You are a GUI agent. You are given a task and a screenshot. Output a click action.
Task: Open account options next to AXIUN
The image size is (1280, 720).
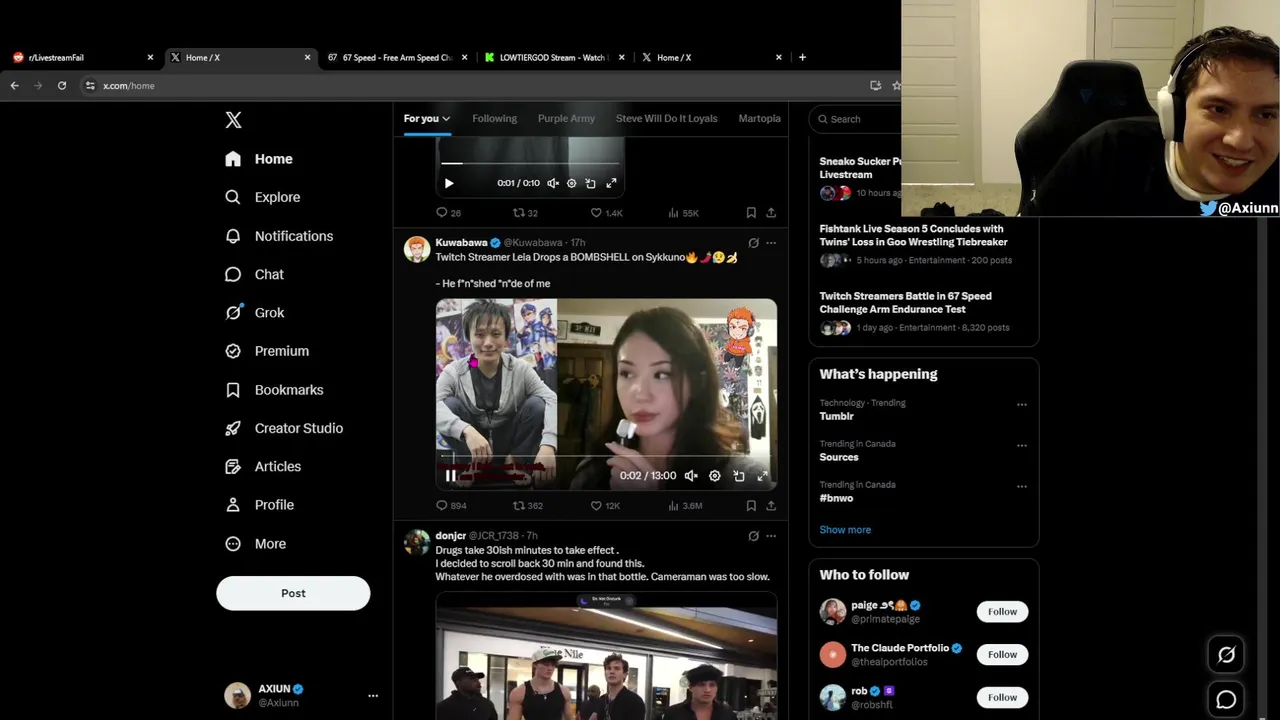point(373,696)
